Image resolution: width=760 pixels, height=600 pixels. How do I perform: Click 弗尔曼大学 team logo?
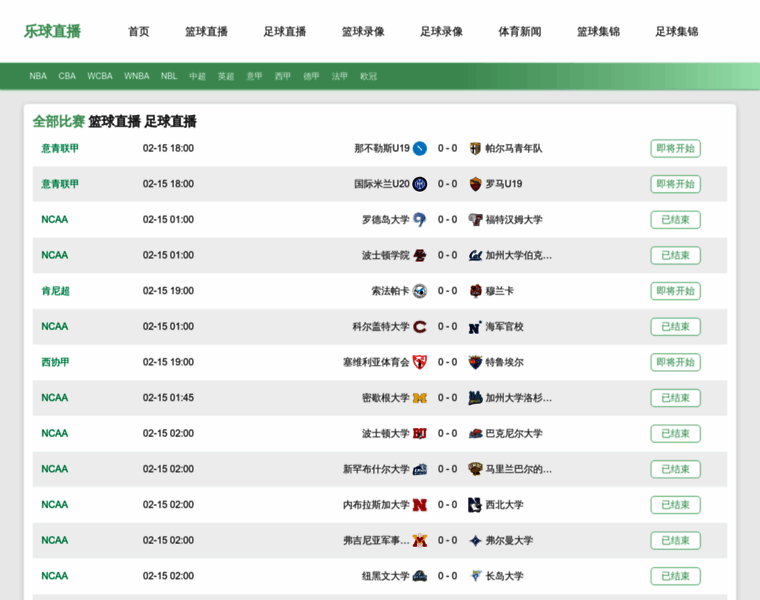click(x=475, y=540)
